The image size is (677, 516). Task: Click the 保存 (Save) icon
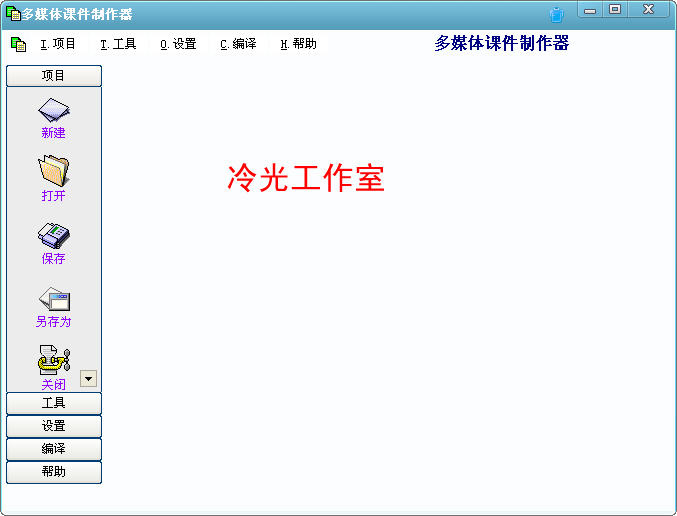pyautogui.click(x=54, y=235)
